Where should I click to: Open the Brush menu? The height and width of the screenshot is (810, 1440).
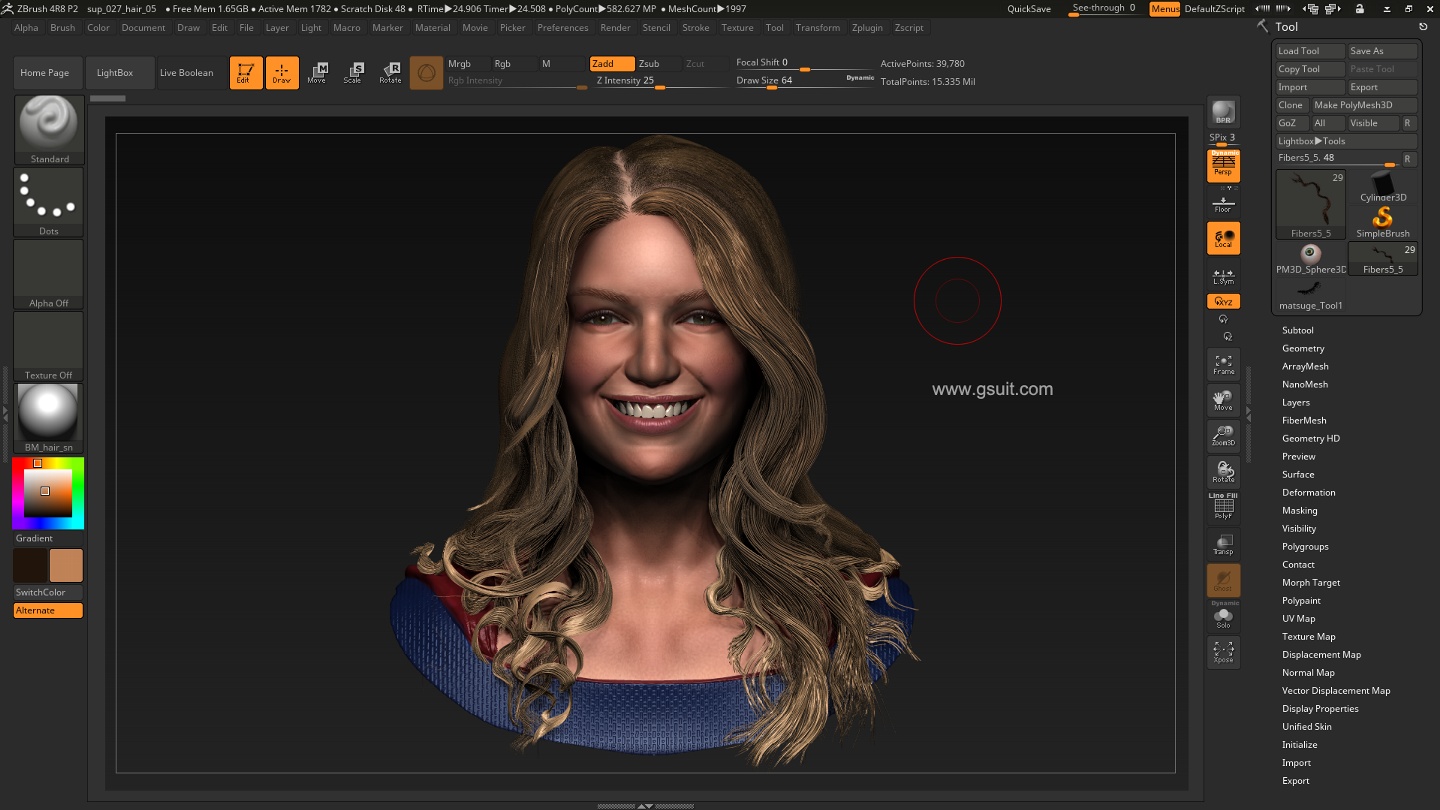63,28
